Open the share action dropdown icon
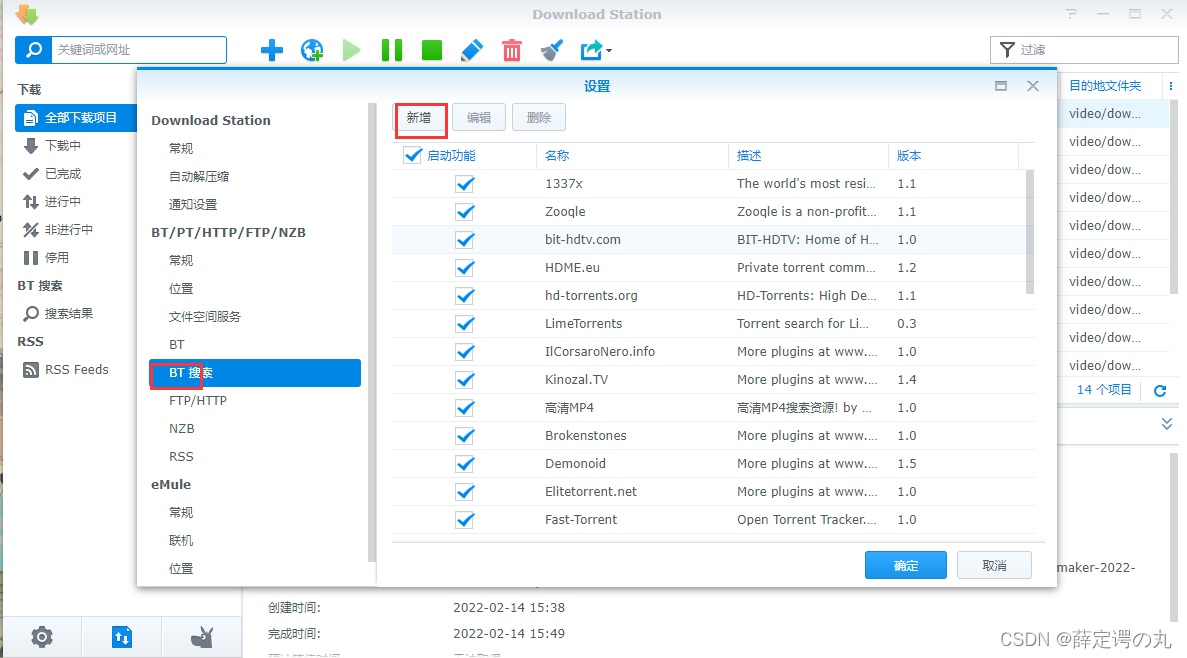The image size is (1187, 658). coord(596,51)
